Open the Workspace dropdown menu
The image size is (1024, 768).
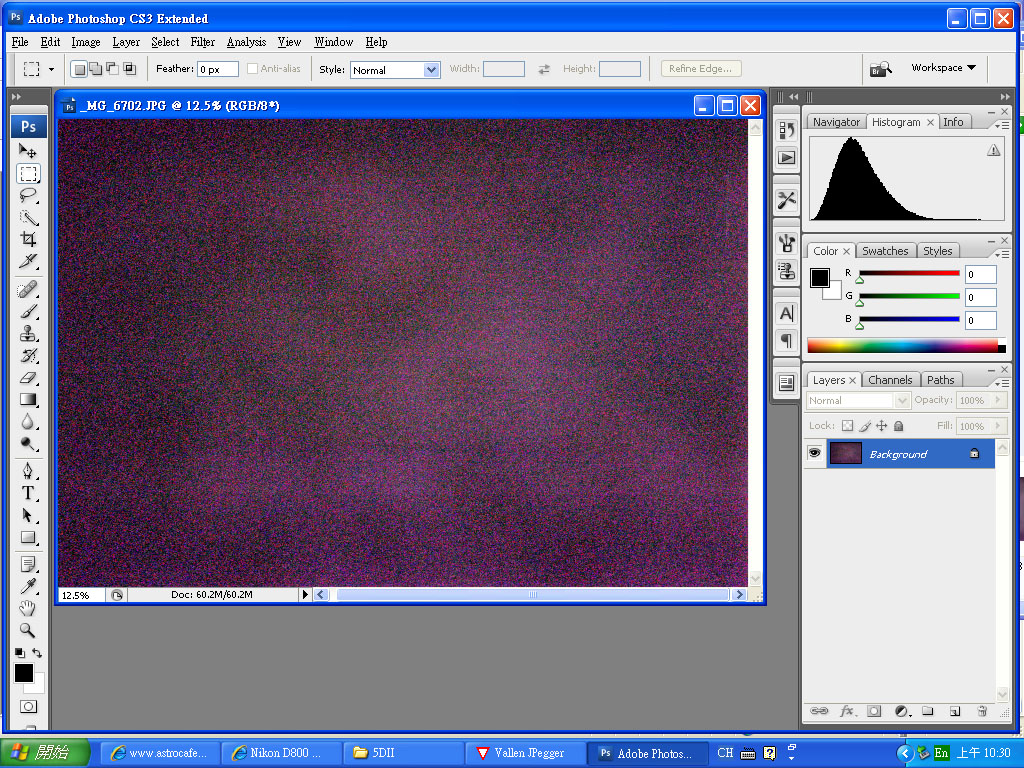pos(942,68)
